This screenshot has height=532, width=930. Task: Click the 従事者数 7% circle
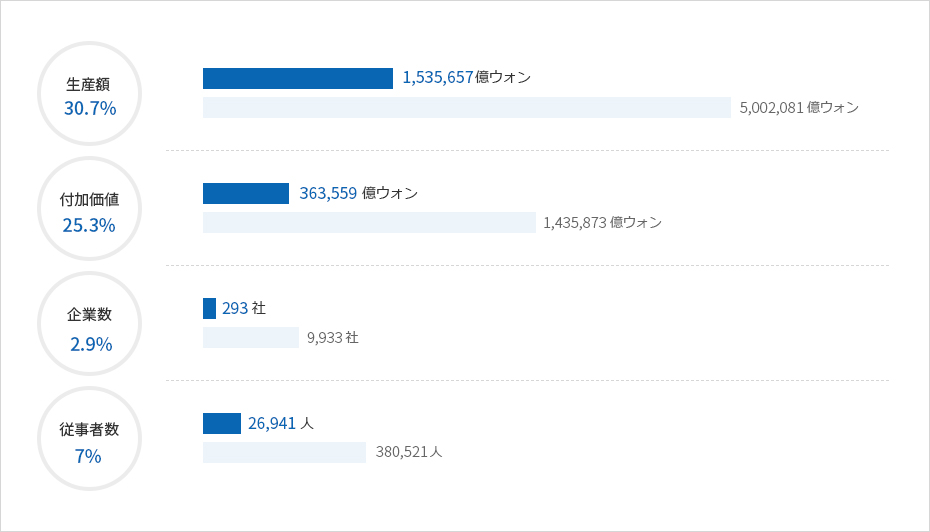point(90,439)
